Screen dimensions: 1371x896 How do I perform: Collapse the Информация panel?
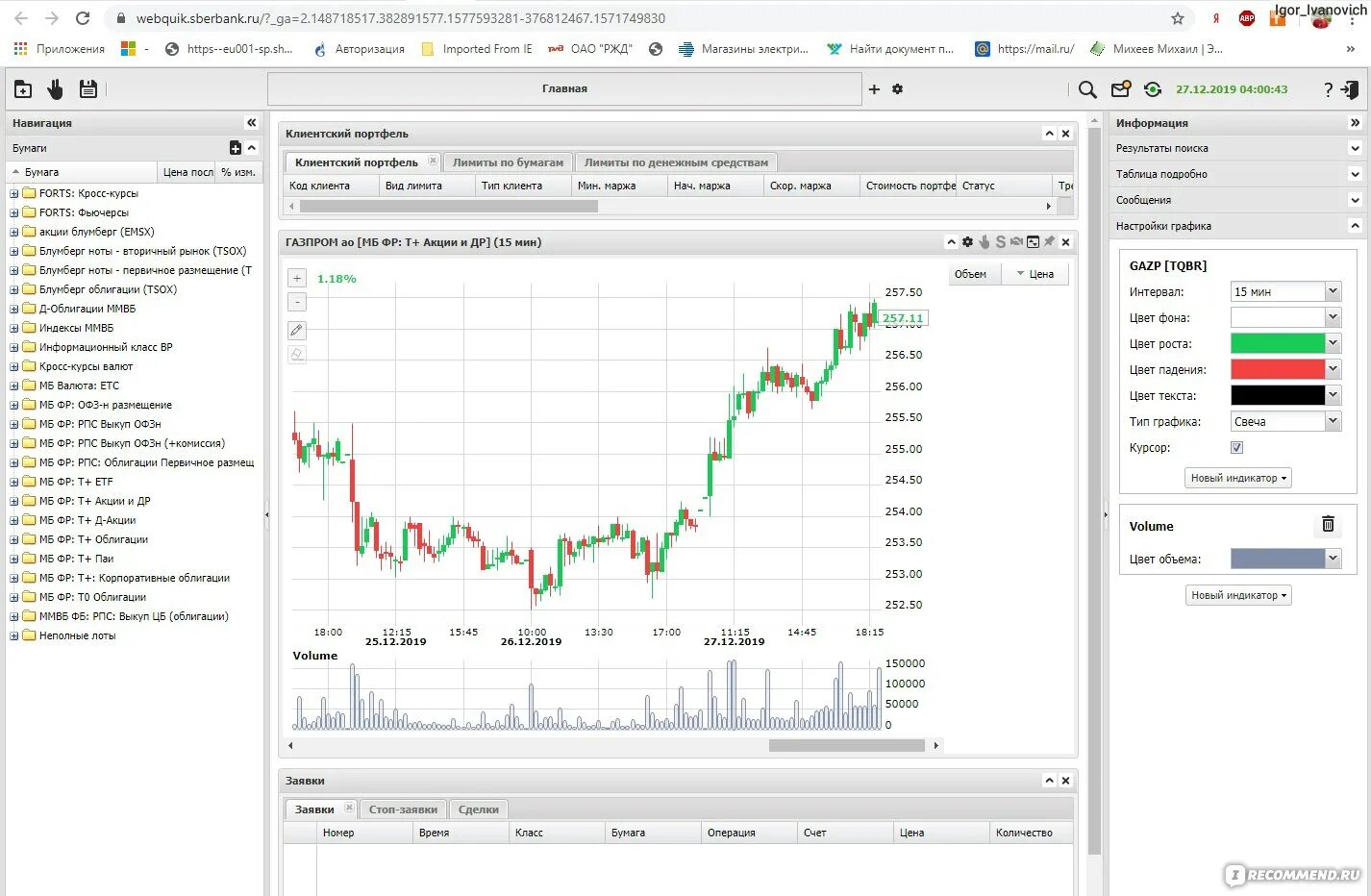tap(1355, 123)
